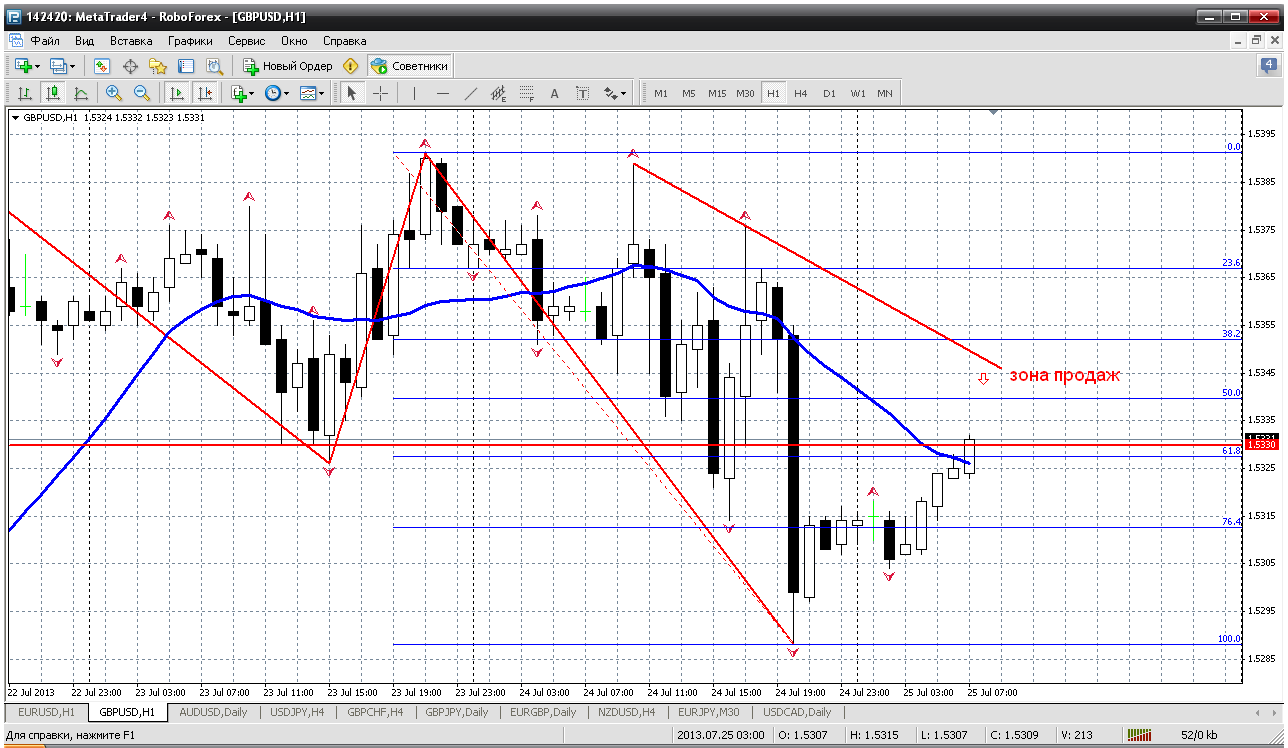Click the 52/0 kb connection status
The height and width of the screenshot is (748, 1288).
pyautogui.click(x=1200, y=737)
